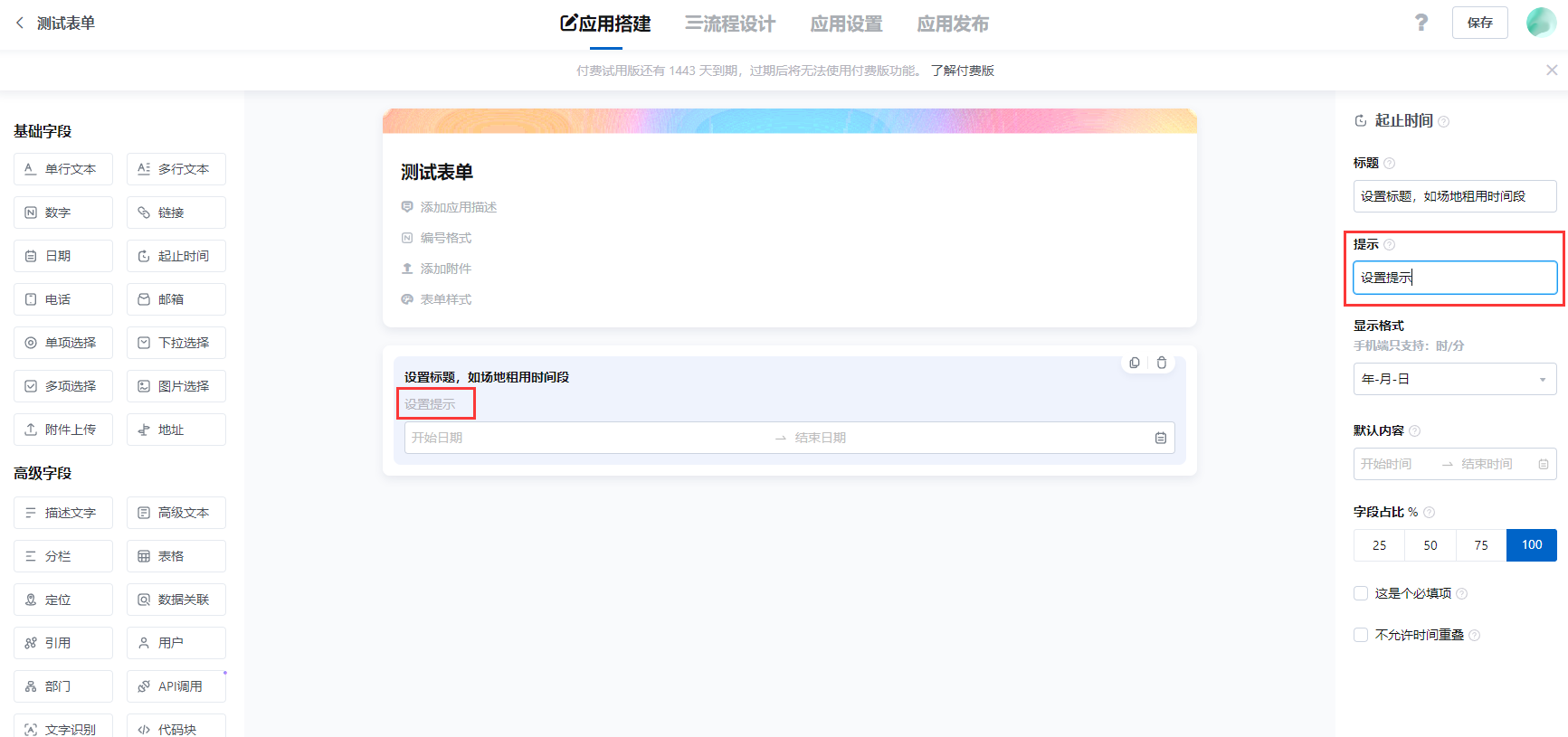
Task: Add the 代码块 field
Action: point(176,726)
